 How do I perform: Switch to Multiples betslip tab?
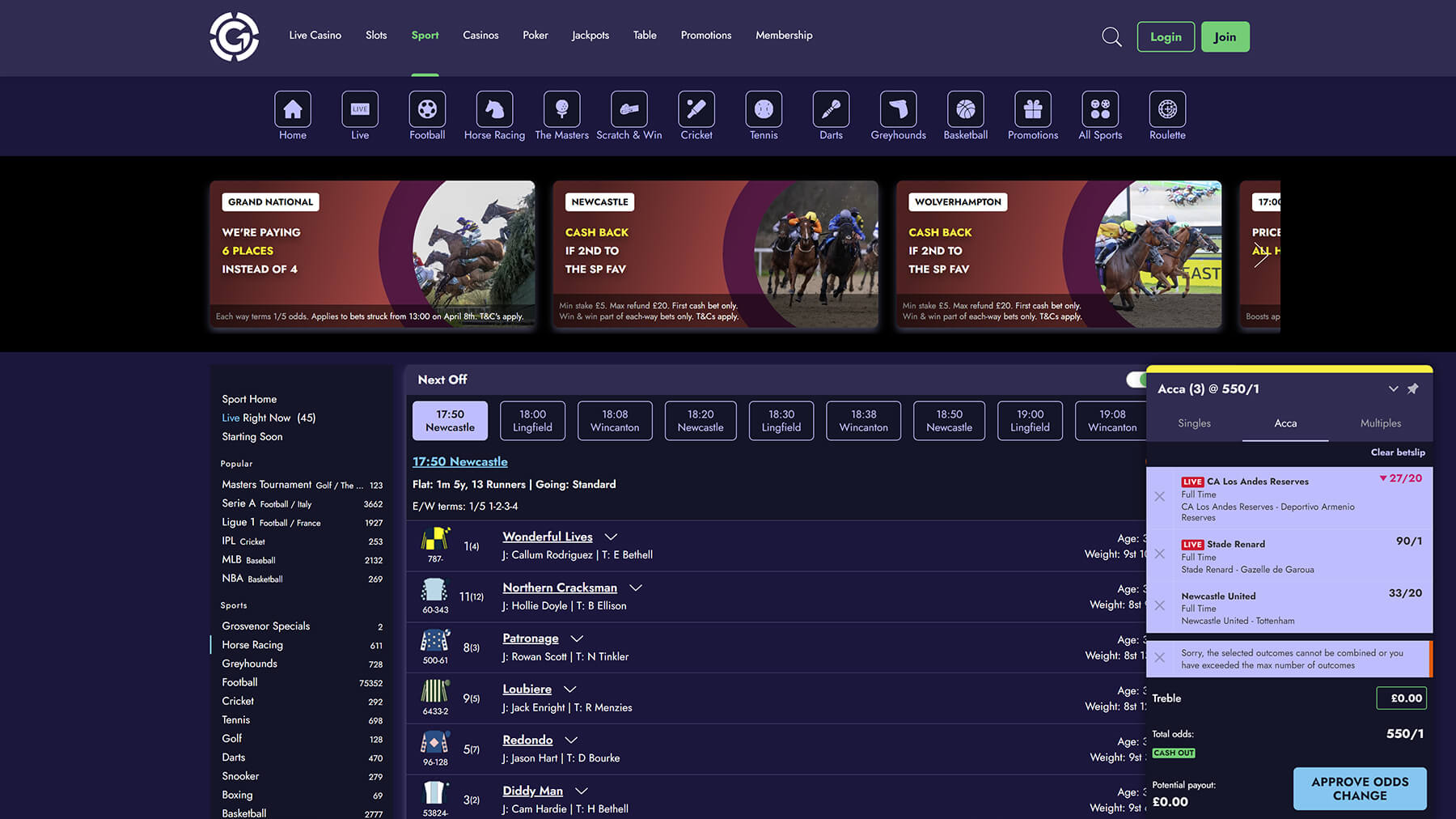(1380, 423)
